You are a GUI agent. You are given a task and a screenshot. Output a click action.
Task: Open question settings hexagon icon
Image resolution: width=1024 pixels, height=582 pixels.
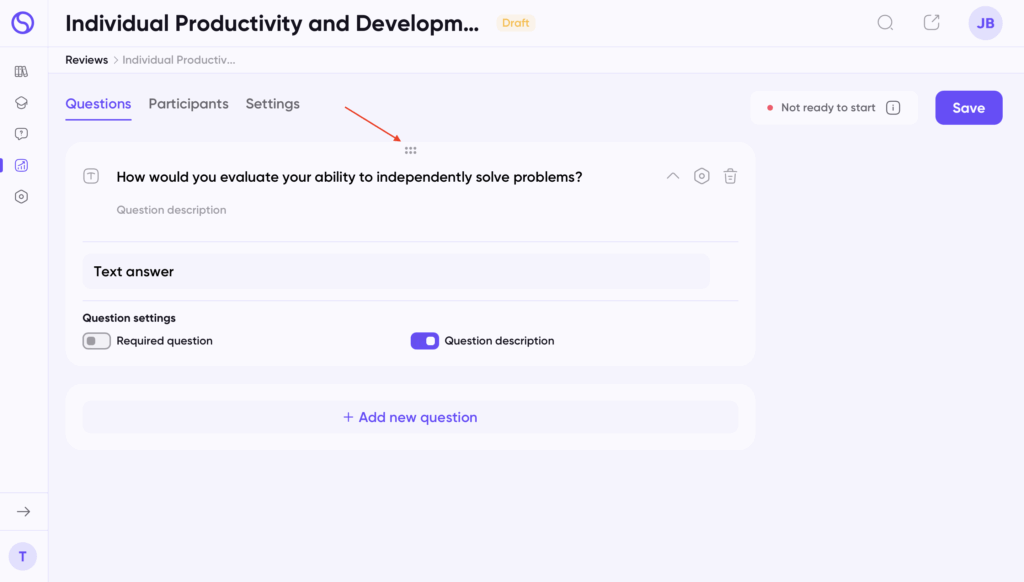tap(702, 177)
